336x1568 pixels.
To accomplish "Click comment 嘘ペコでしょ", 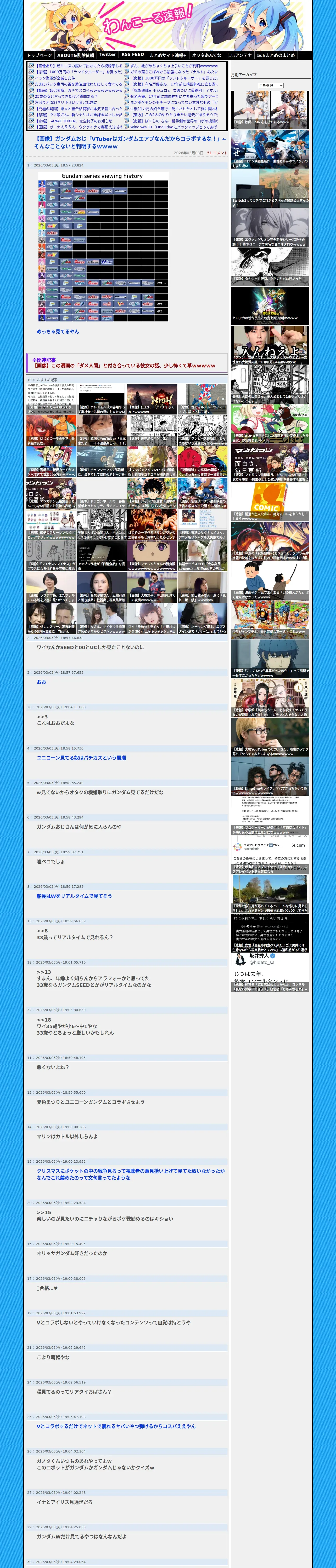I will [51, 861].
